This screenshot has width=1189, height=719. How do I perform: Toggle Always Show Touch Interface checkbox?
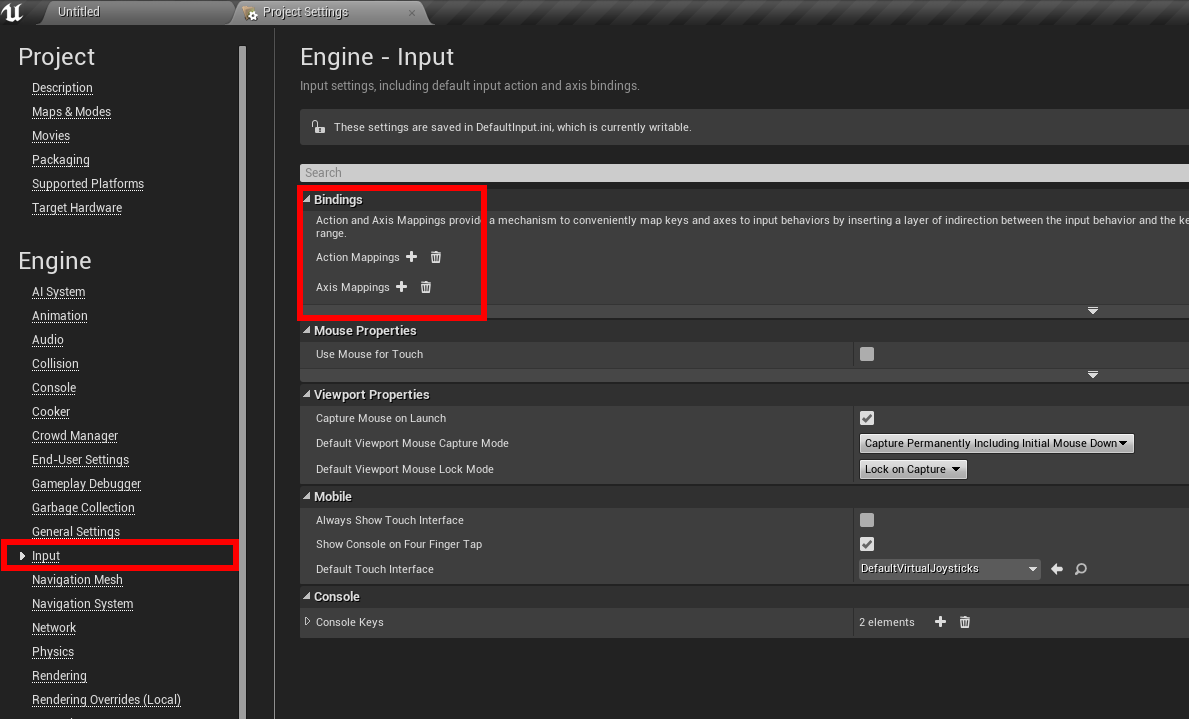[x=867, y=520]
